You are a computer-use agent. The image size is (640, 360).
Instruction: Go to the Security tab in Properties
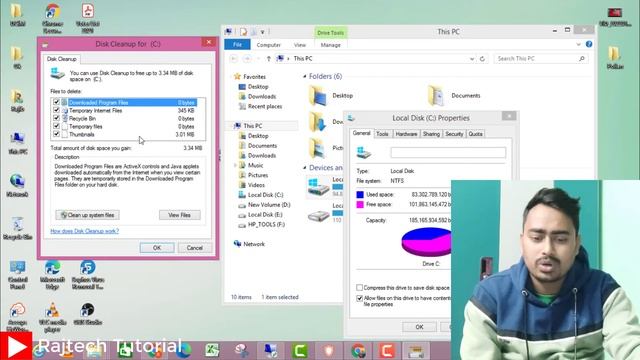[454, 134]
